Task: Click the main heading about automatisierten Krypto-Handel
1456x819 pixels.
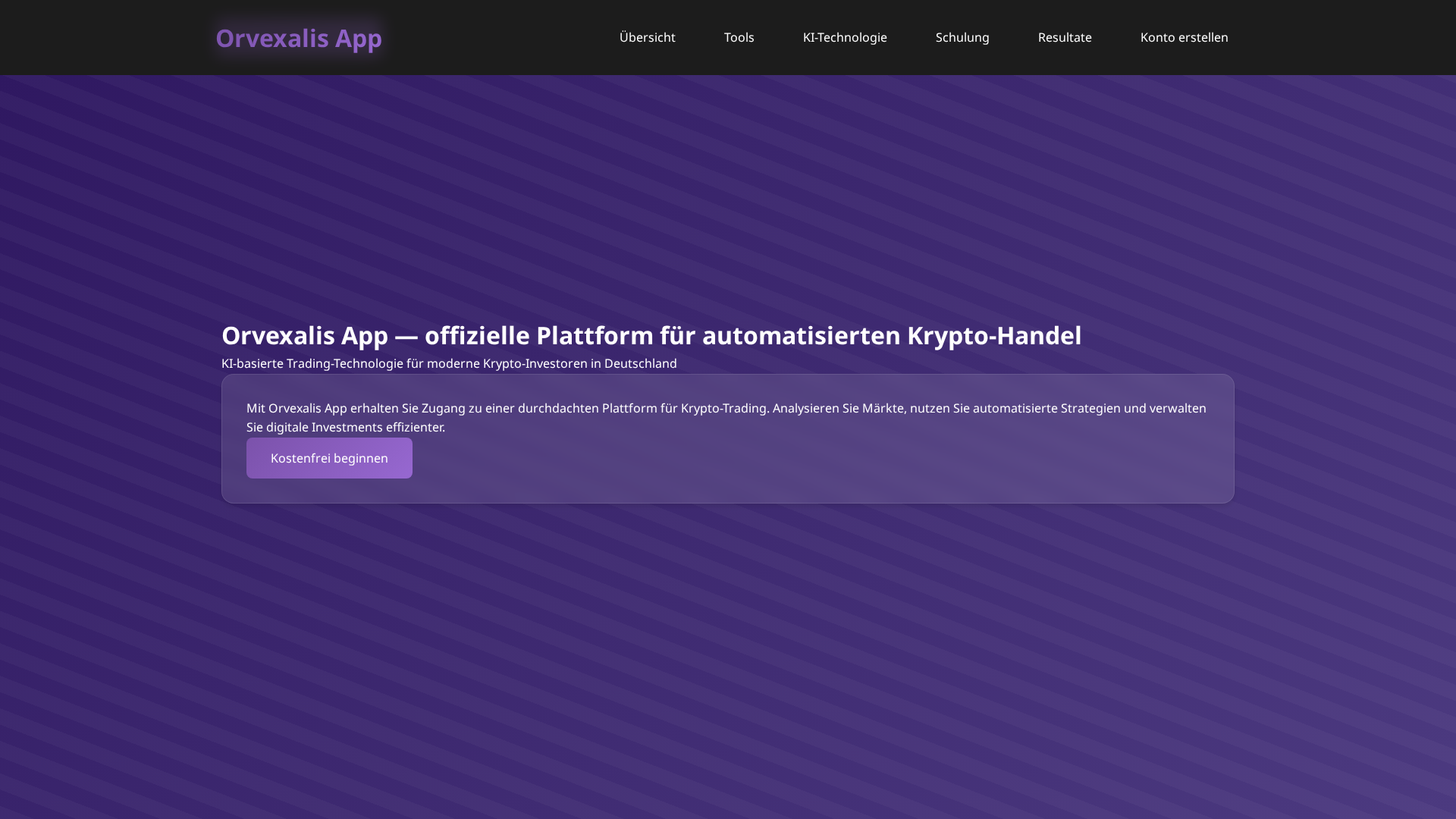Action: click(651, 335)
